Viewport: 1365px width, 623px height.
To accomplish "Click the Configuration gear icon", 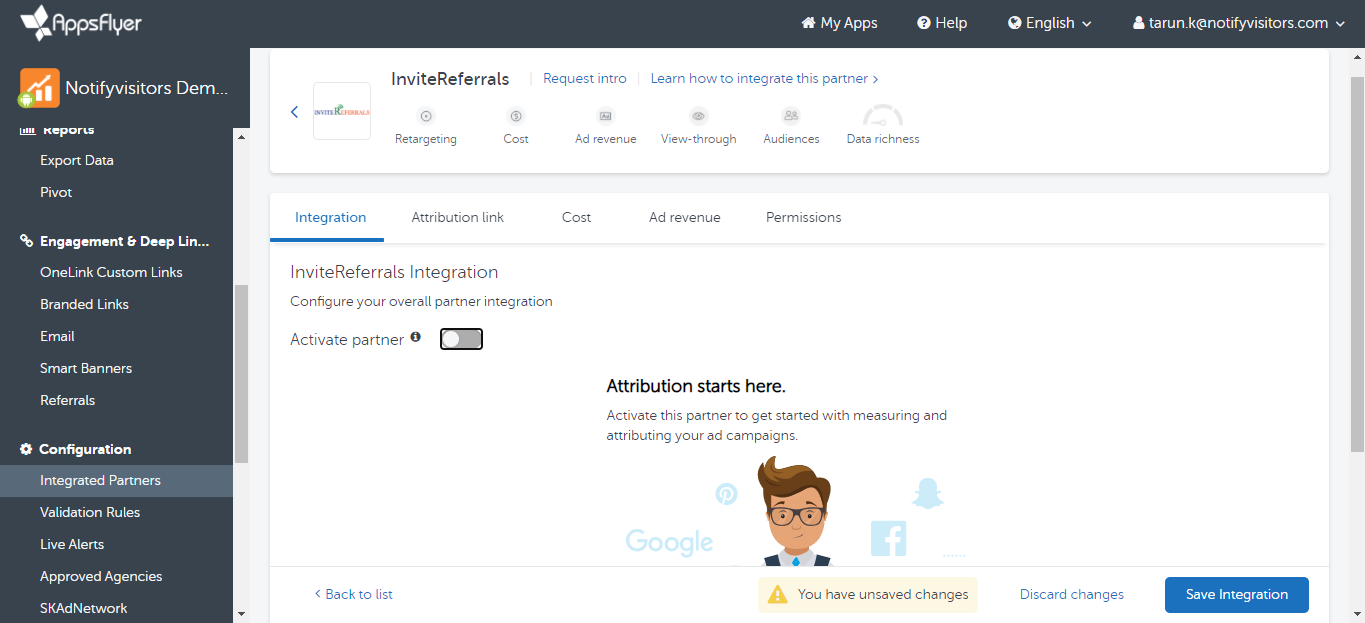I will tap(27, 449).
